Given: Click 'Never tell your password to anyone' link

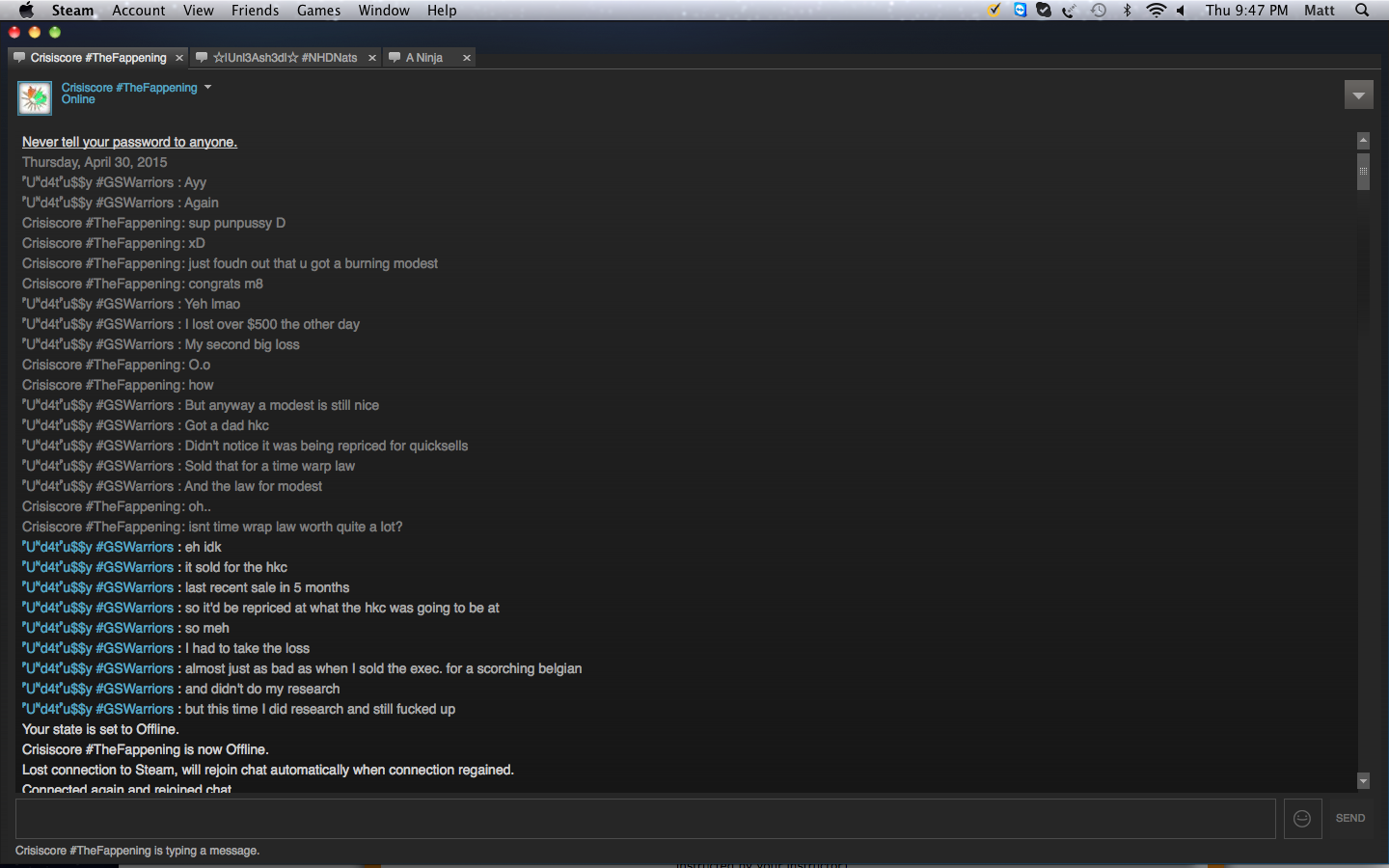Looking at the screenshot, I should 129,142.
